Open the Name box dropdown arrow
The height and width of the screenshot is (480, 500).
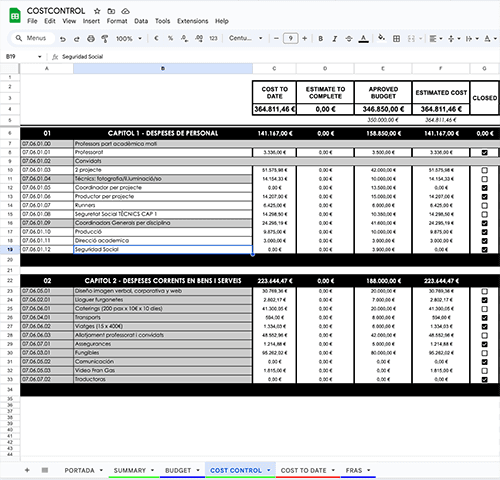tap(40, 57)
